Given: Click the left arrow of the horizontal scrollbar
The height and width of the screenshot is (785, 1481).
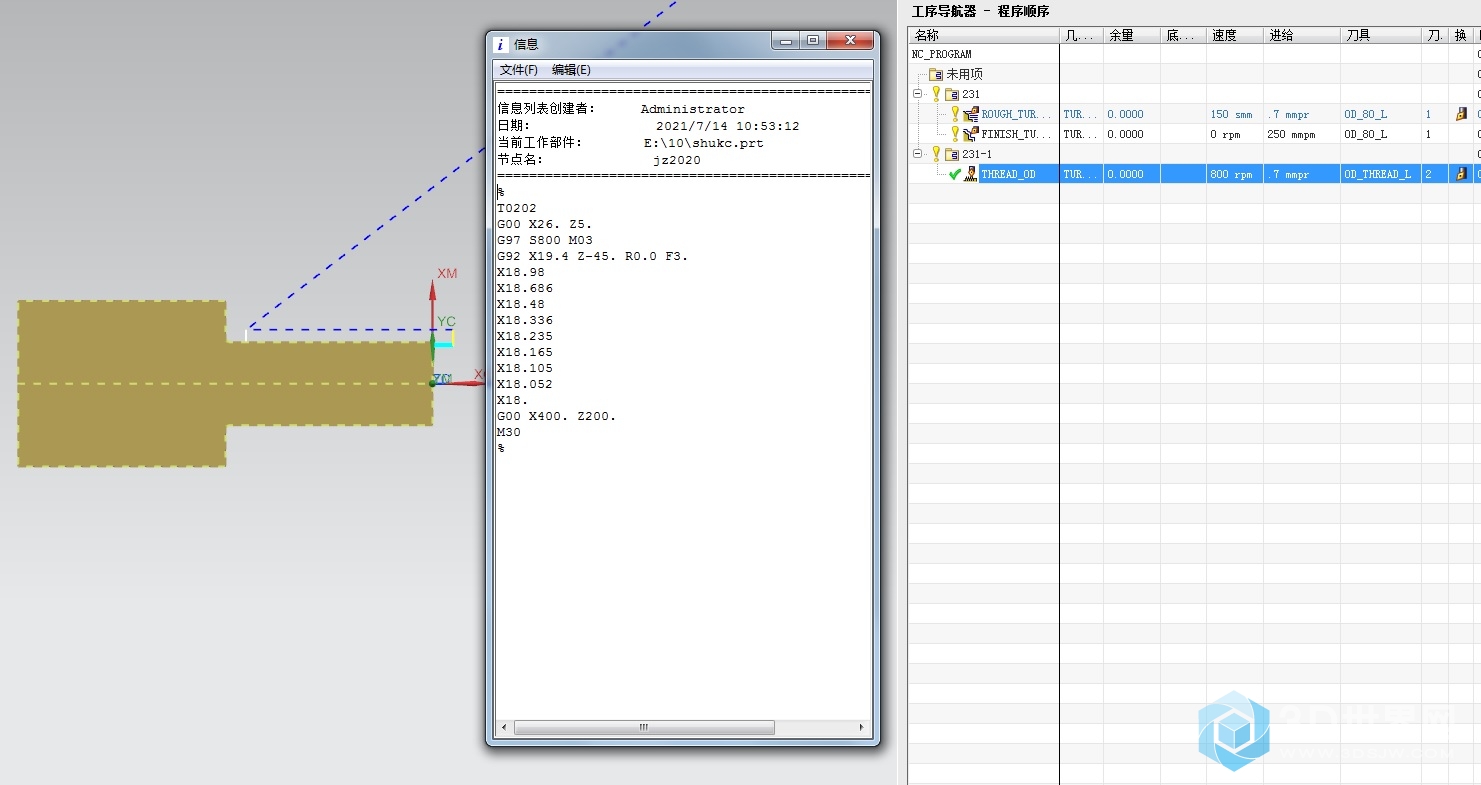Looking at the screenshot, I should pos(504,728).
